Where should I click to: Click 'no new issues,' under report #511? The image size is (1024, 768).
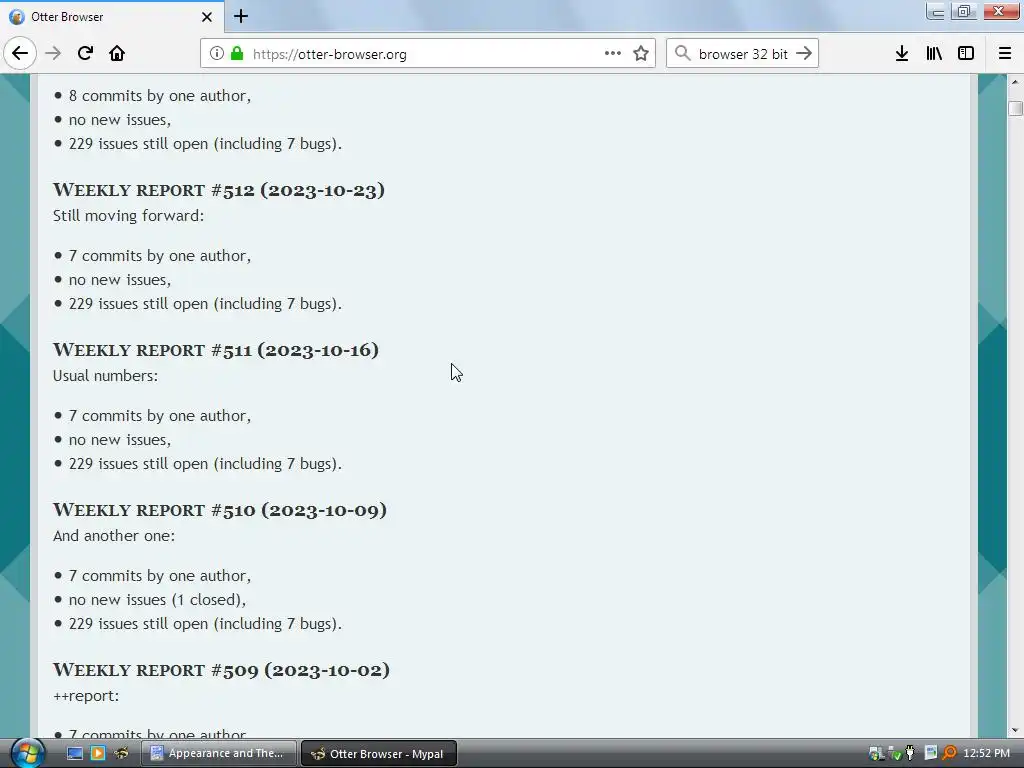click(x=120, y=440)
